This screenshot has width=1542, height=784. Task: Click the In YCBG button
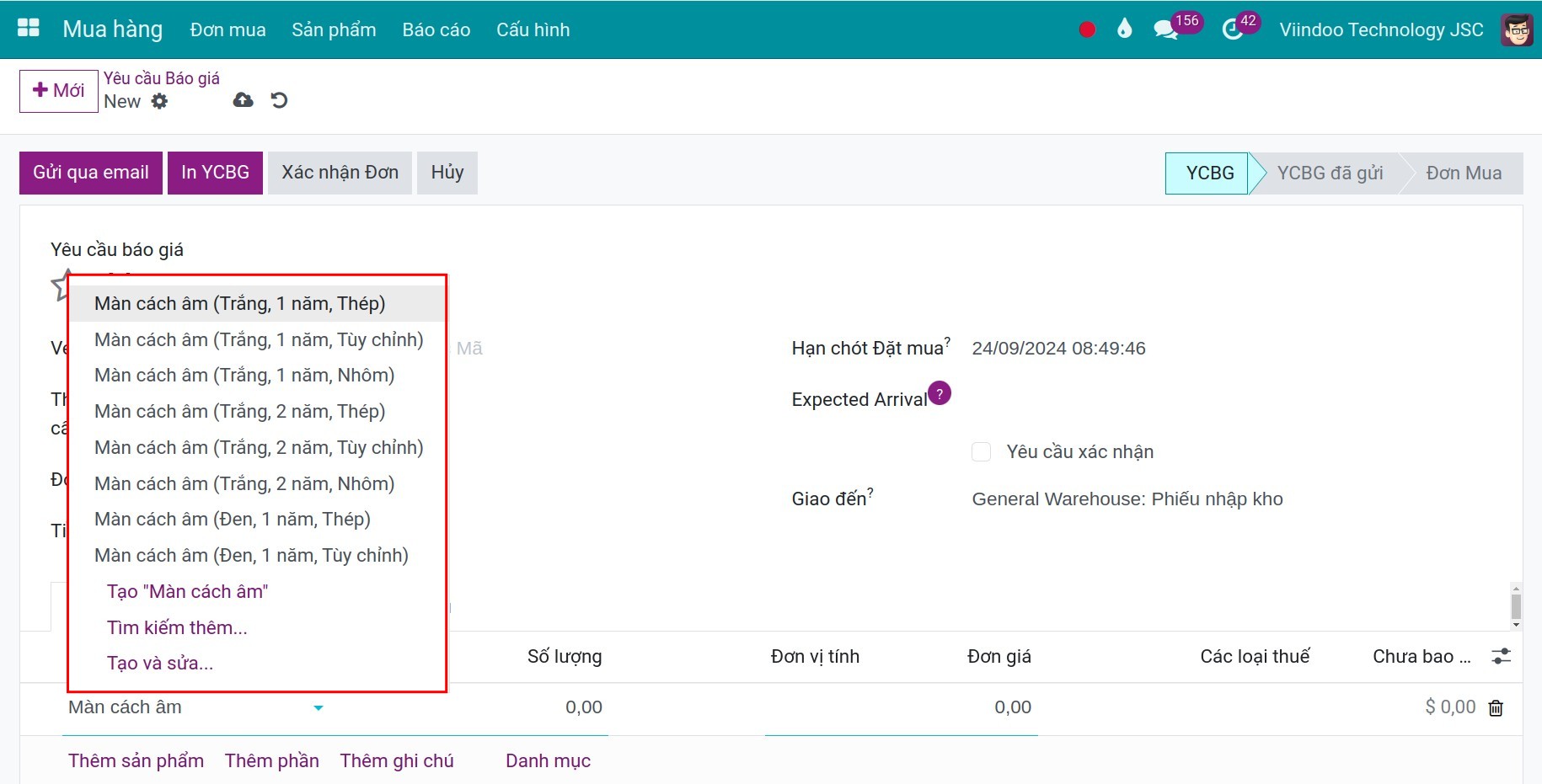click(x=215, y=173)
